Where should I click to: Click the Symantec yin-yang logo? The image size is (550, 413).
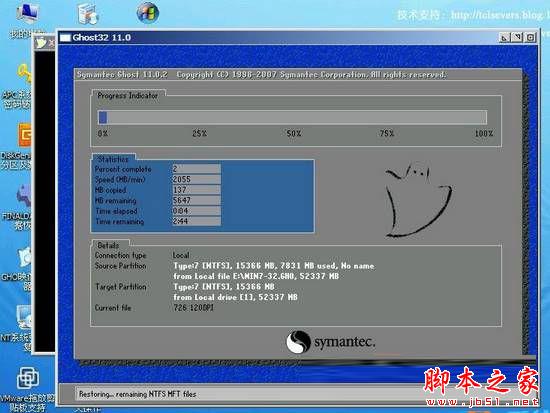click(x=298, y=341)
